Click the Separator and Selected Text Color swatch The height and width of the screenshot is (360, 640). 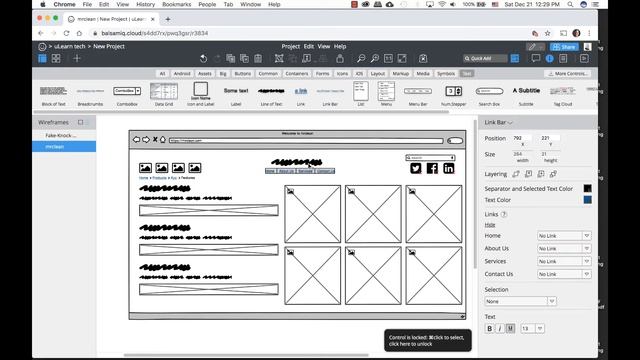coord(587,189)
